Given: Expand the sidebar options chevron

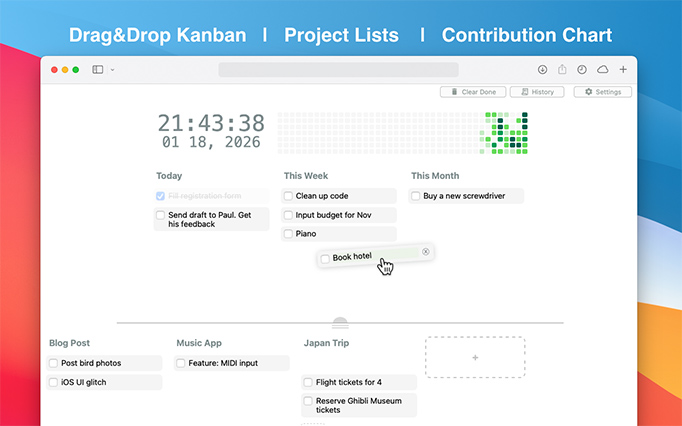Looking at the screenshot, I should coord(112,70).
